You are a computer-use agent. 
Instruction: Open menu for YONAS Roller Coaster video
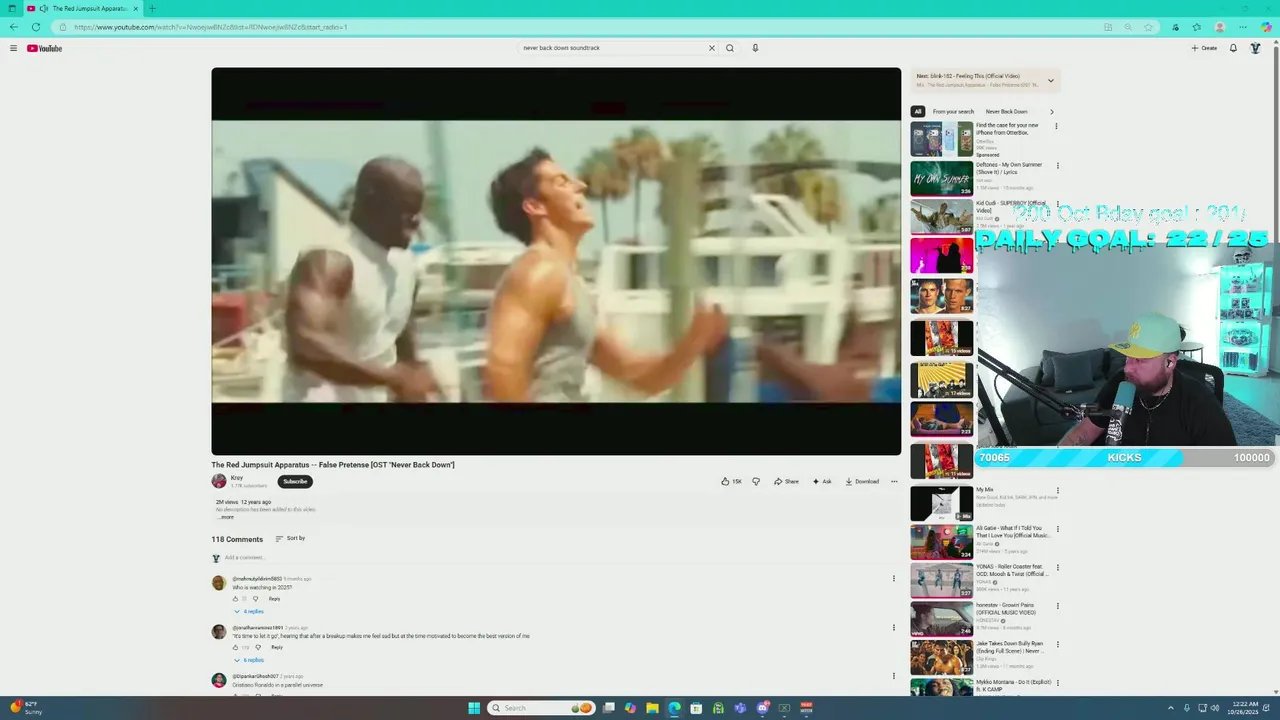coord(1057,568)
